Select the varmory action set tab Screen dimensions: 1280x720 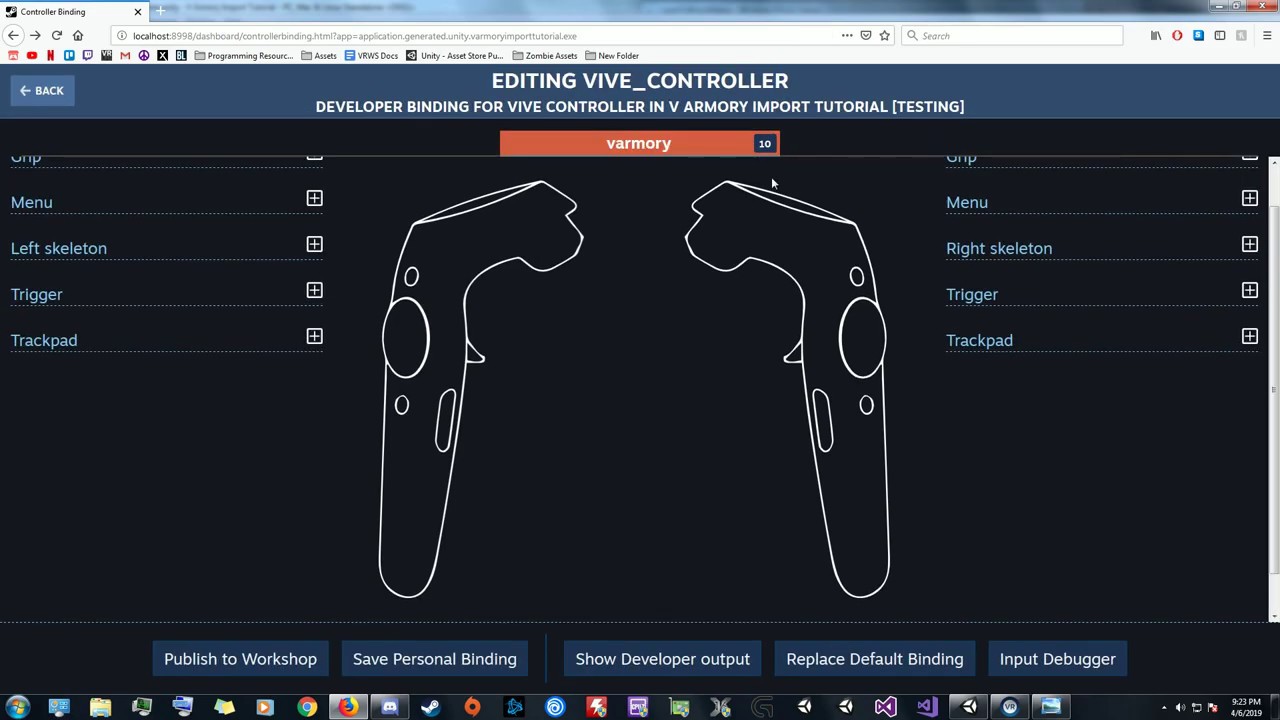click(x=639, y=143)
